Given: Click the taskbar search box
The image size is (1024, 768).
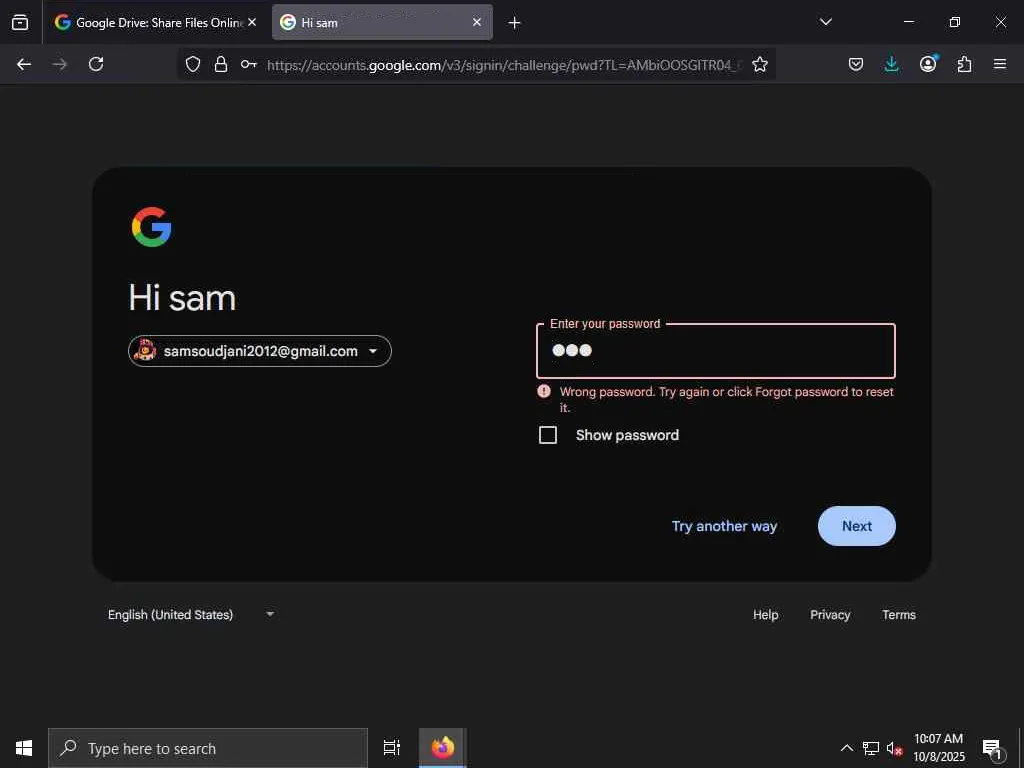Looking at the screenshot, I should click(x=208, y=748).
